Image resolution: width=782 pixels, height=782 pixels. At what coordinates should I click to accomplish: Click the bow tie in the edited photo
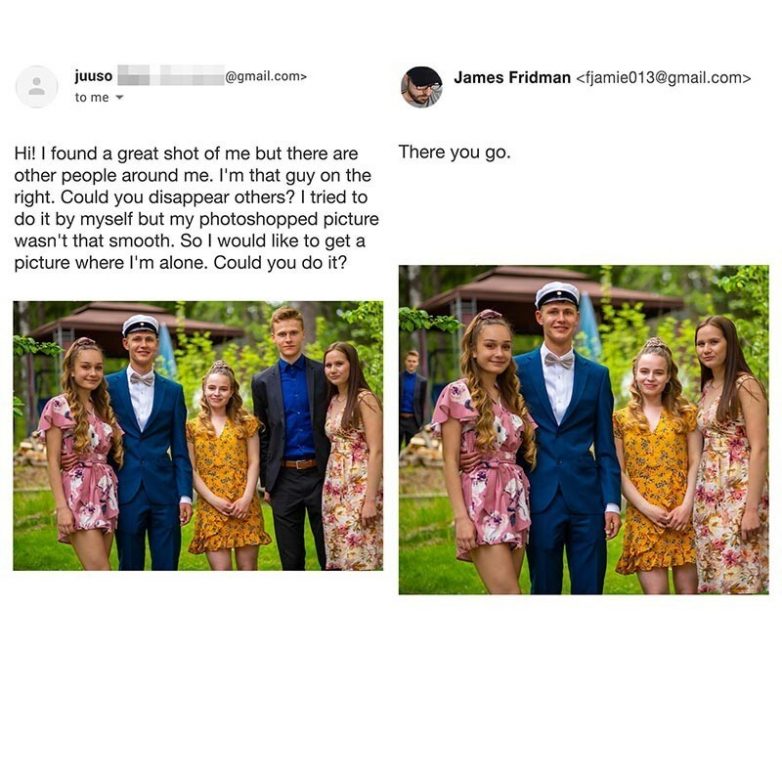tap(559, 360)
